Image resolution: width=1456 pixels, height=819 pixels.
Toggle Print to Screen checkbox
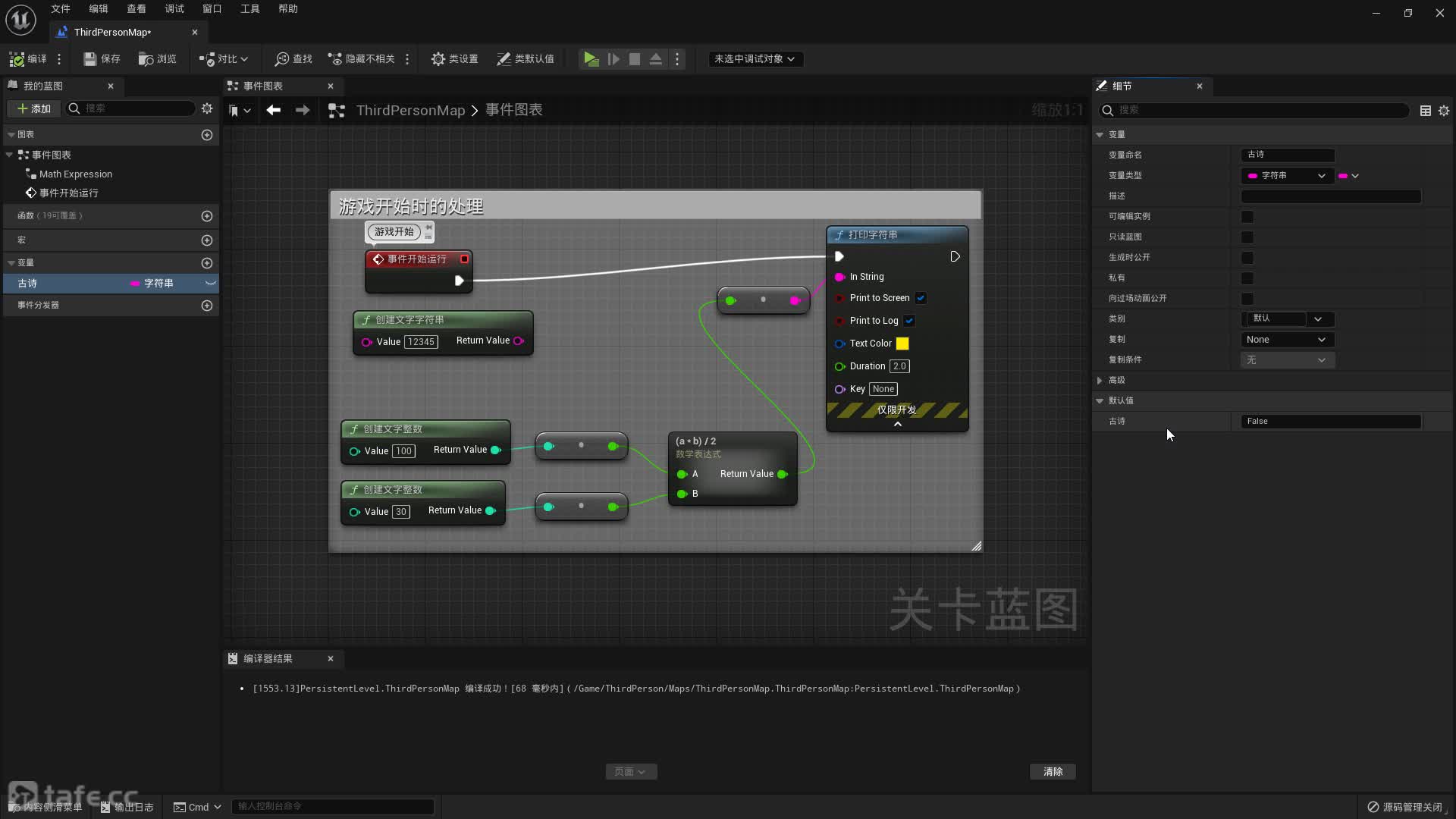[x=921, y=298]
